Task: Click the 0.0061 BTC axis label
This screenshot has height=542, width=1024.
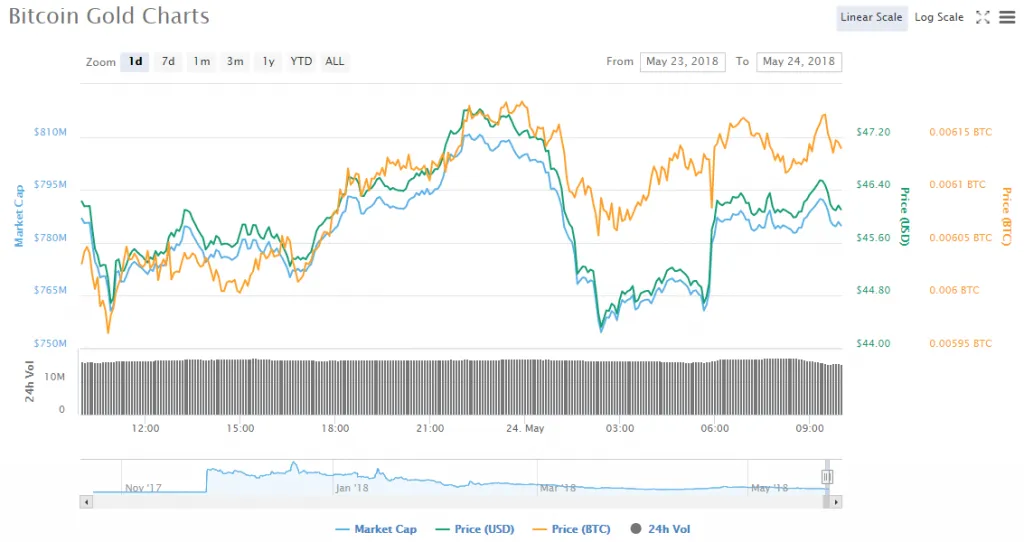Action: pyautogui.click(x=957, y=184)
